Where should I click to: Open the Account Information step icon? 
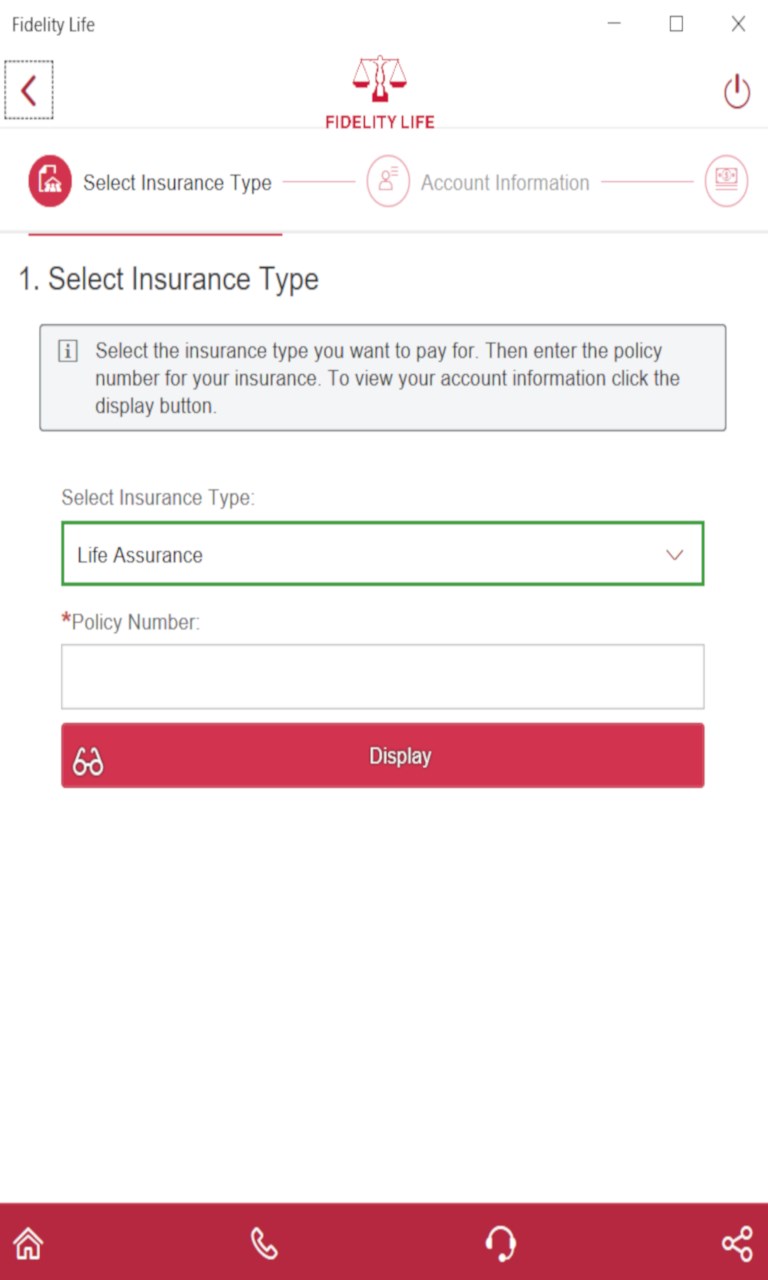388,182
